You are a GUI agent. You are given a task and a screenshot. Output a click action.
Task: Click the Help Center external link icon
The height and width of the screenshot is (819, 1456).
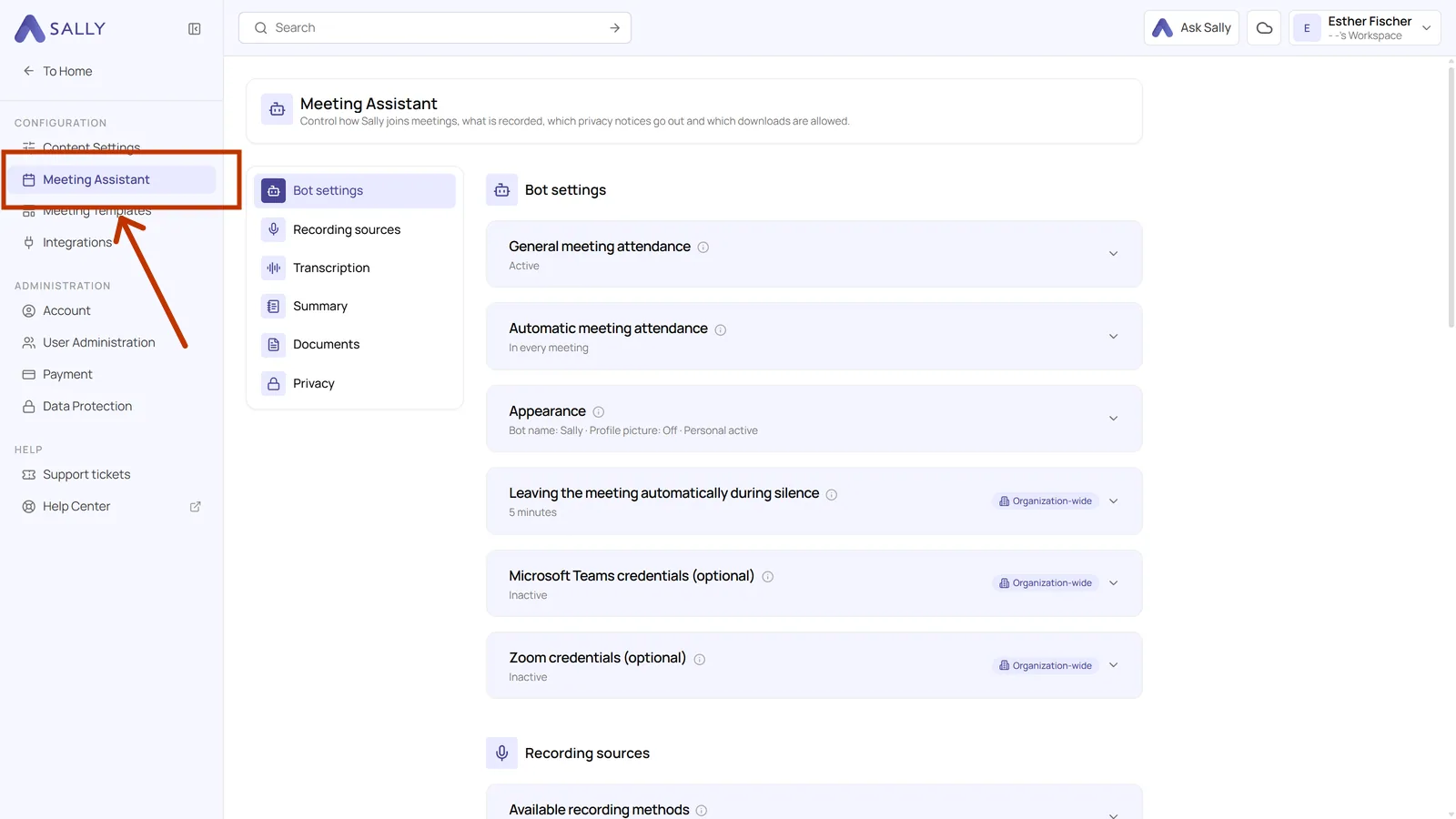(x=195, y=507)
